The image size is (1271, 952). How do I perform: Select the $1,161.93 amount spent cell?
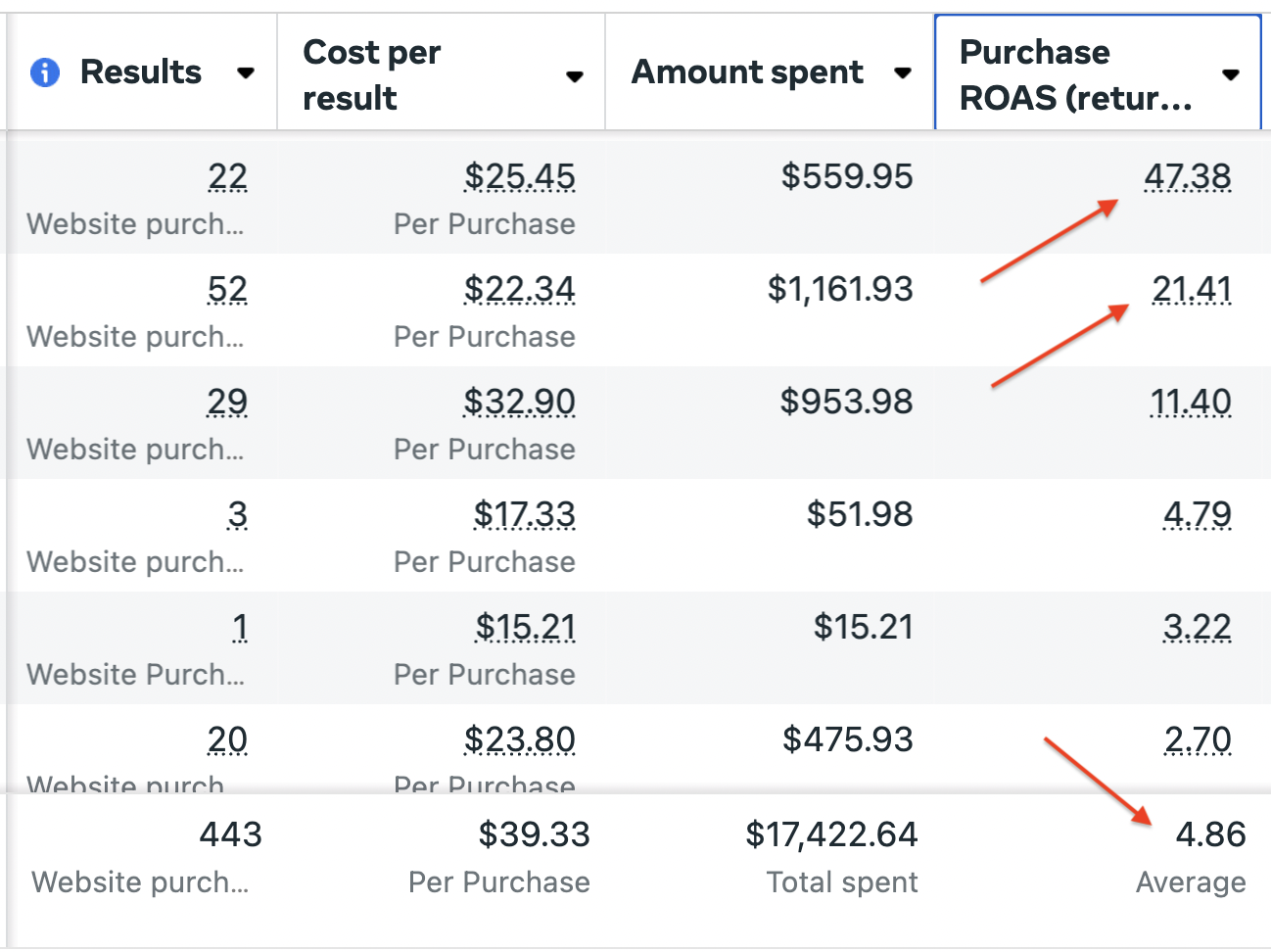click(840, 290)
